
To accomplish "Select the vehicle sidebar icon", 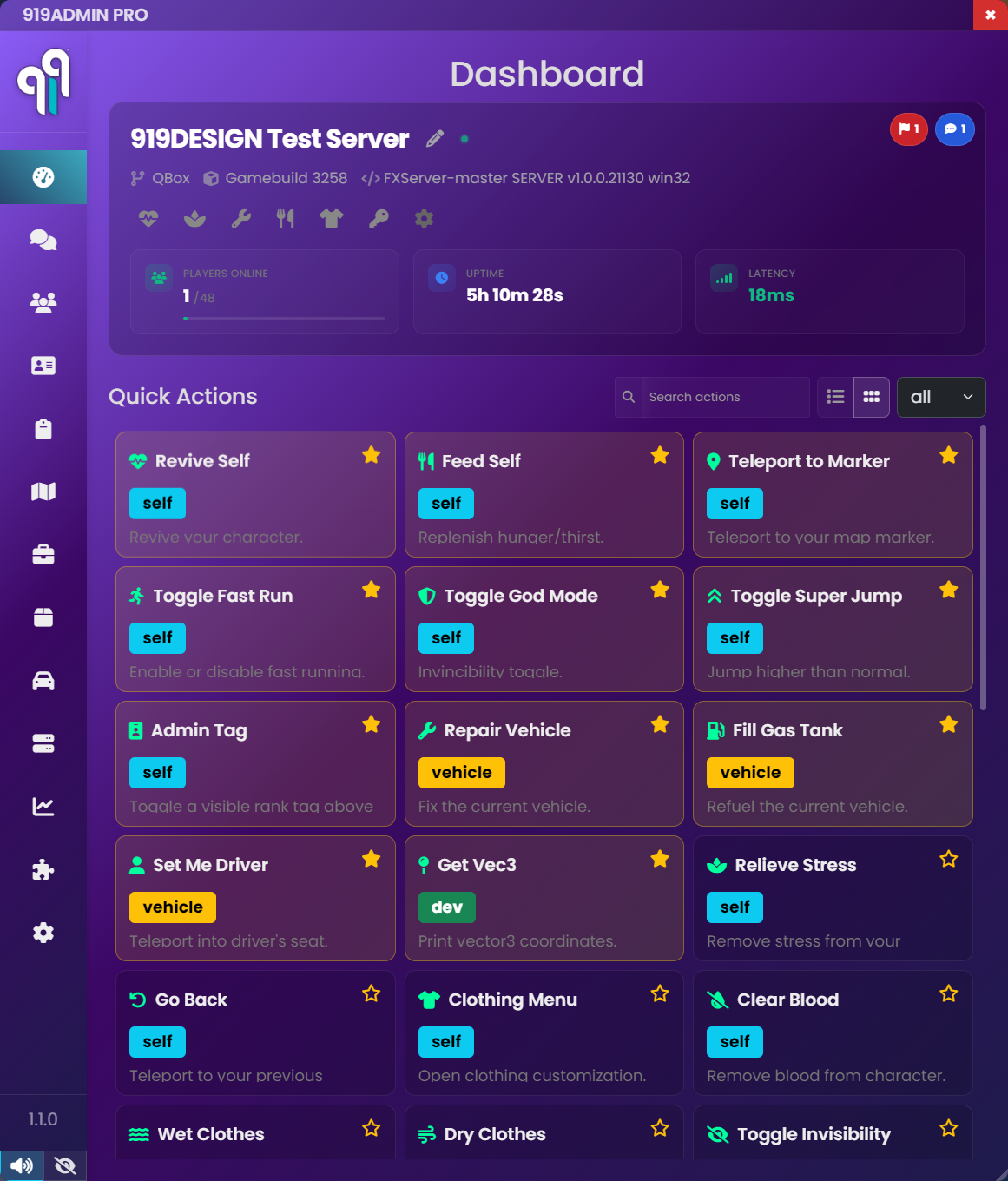I will [43, 681].
